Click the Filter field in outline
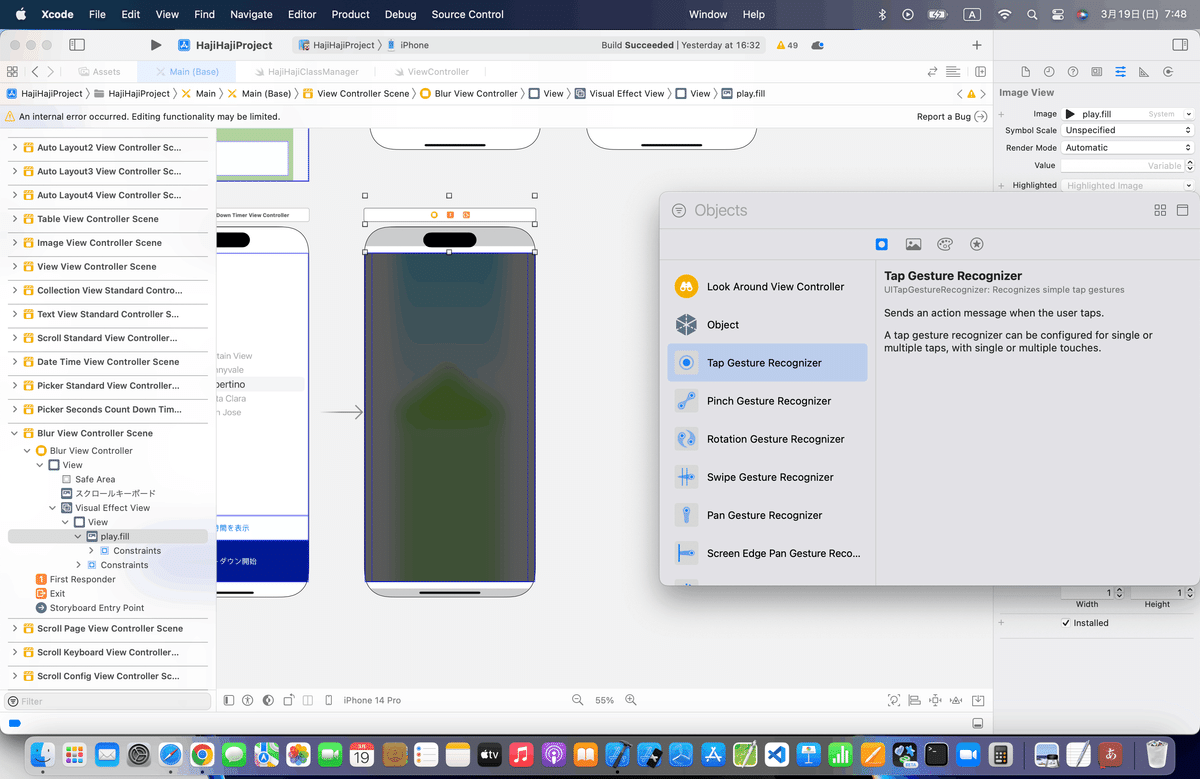 108,702
